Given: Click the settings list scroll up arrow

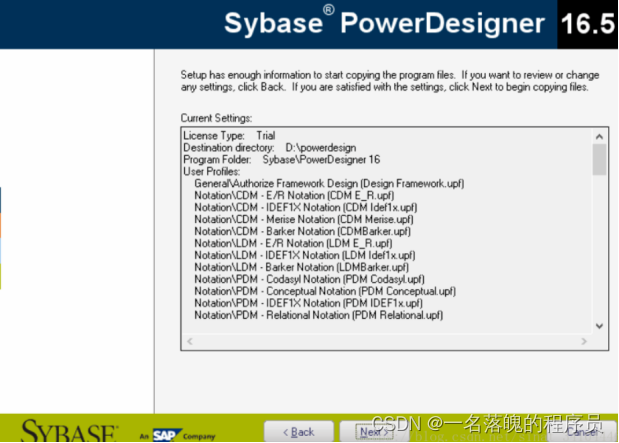Looking at the screenshot, I should [x=599, y=137].
